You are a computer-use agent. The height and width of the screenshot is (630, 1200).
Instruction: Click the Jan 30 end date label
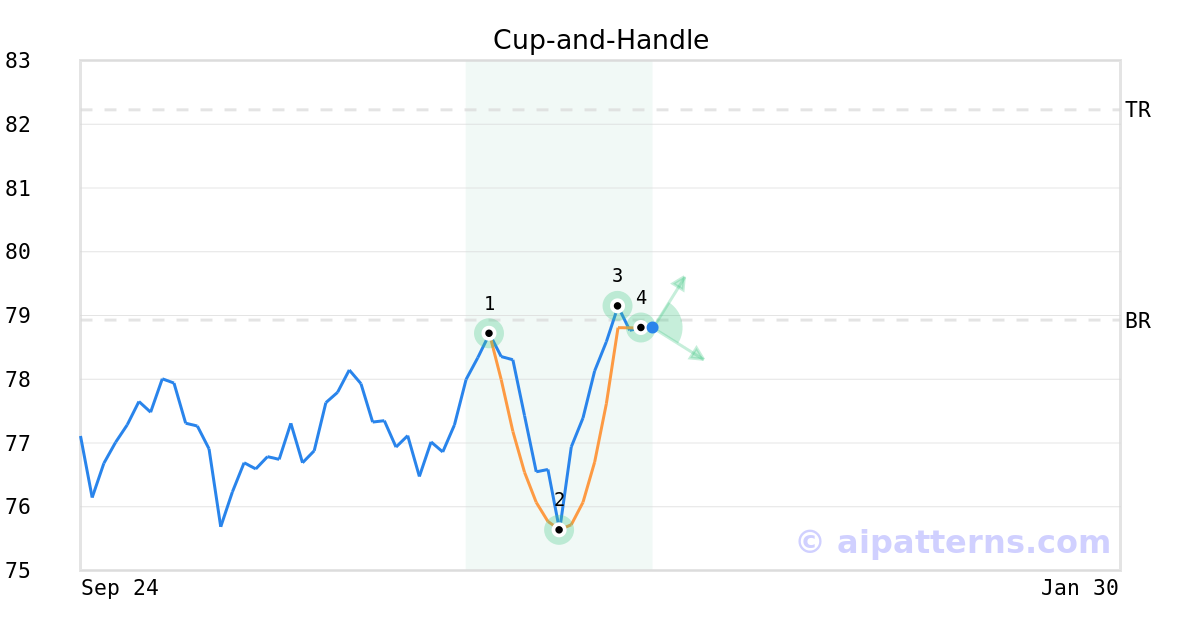pos(1079,588)
